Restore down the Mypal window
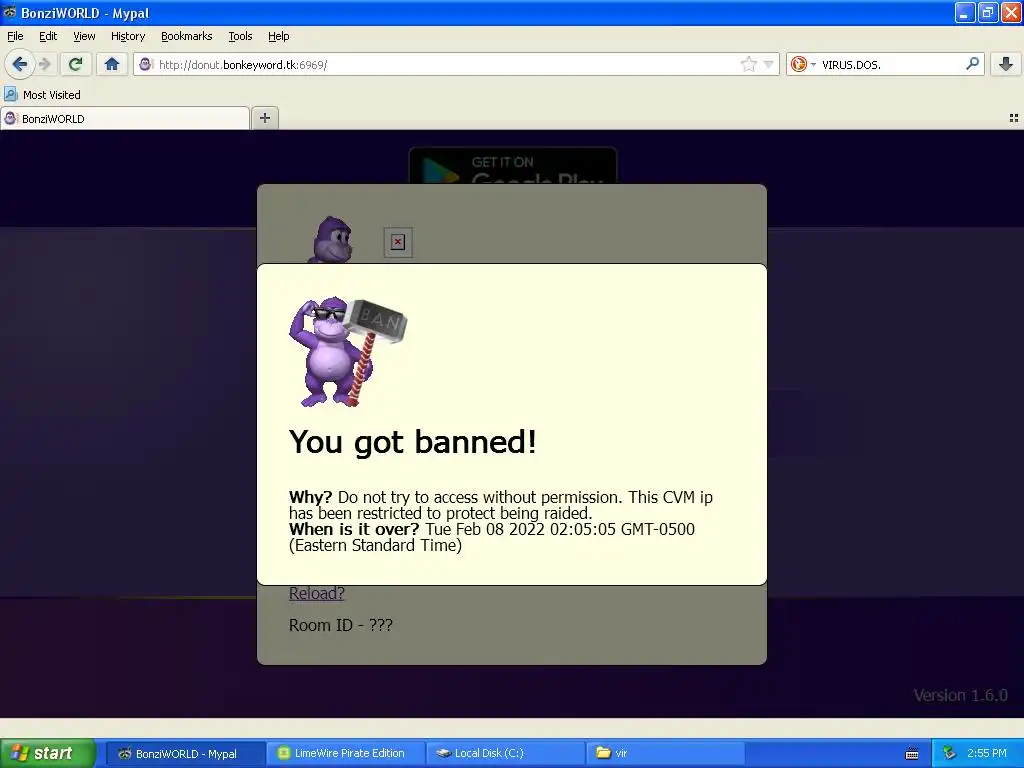1024x768 pixels. pyautogui.click(x=988, y=12)
